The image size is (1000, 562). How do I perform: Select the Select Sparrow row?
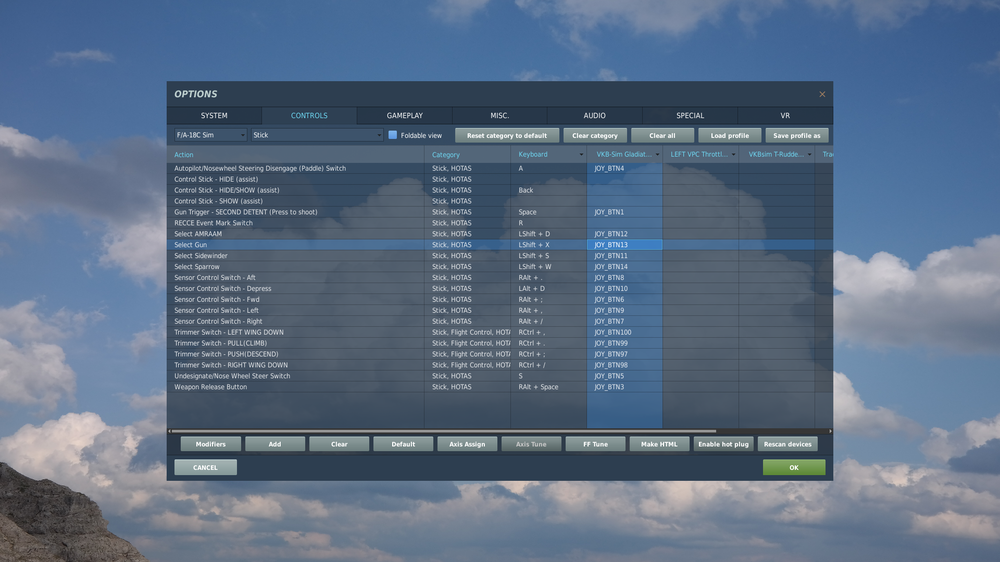(500, 267)
